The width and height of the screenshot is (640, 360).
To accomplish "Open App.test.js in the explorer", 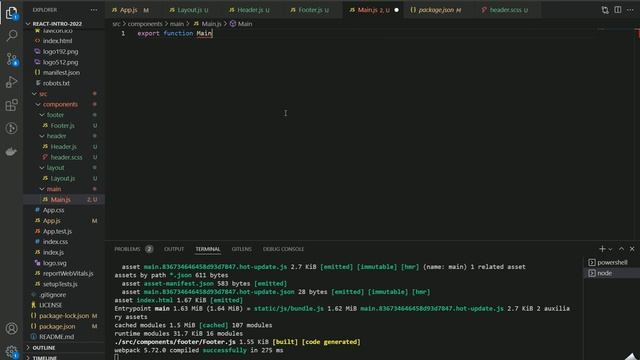I will [x=57, y=231].
